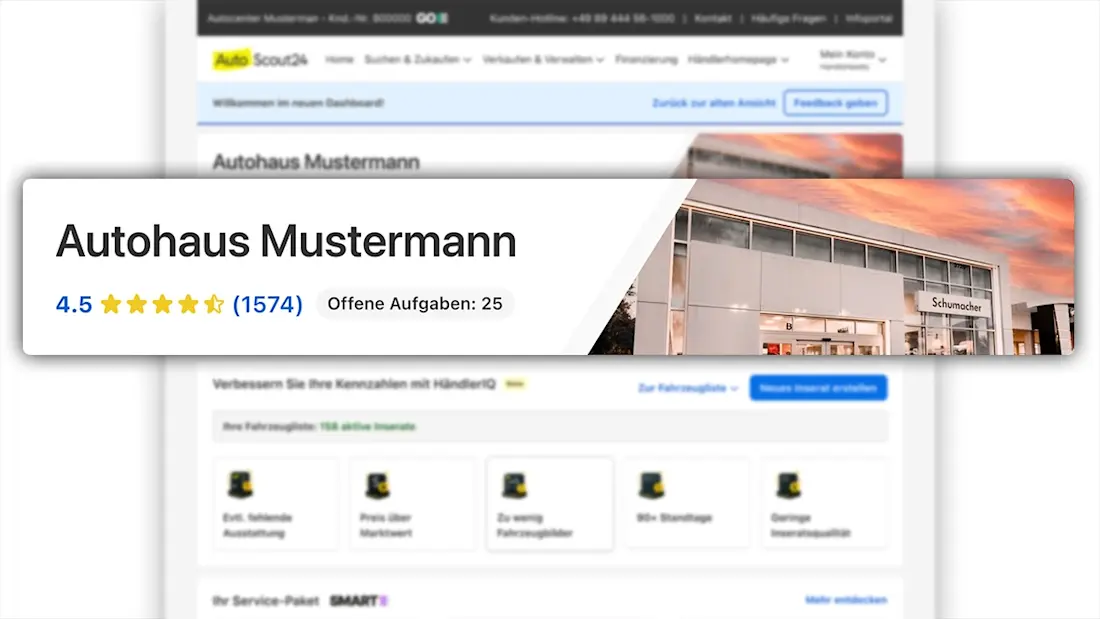Click the 'Feedback geben' button
This screenshot has width=1100, height=619.
[834, 103]
